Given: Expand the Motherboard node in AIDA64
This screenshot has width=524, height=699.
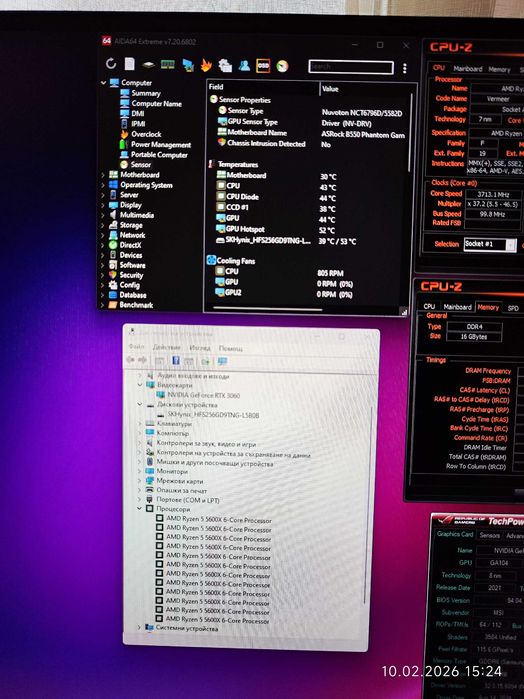Looking at the screenshot, I should (103, 175).
